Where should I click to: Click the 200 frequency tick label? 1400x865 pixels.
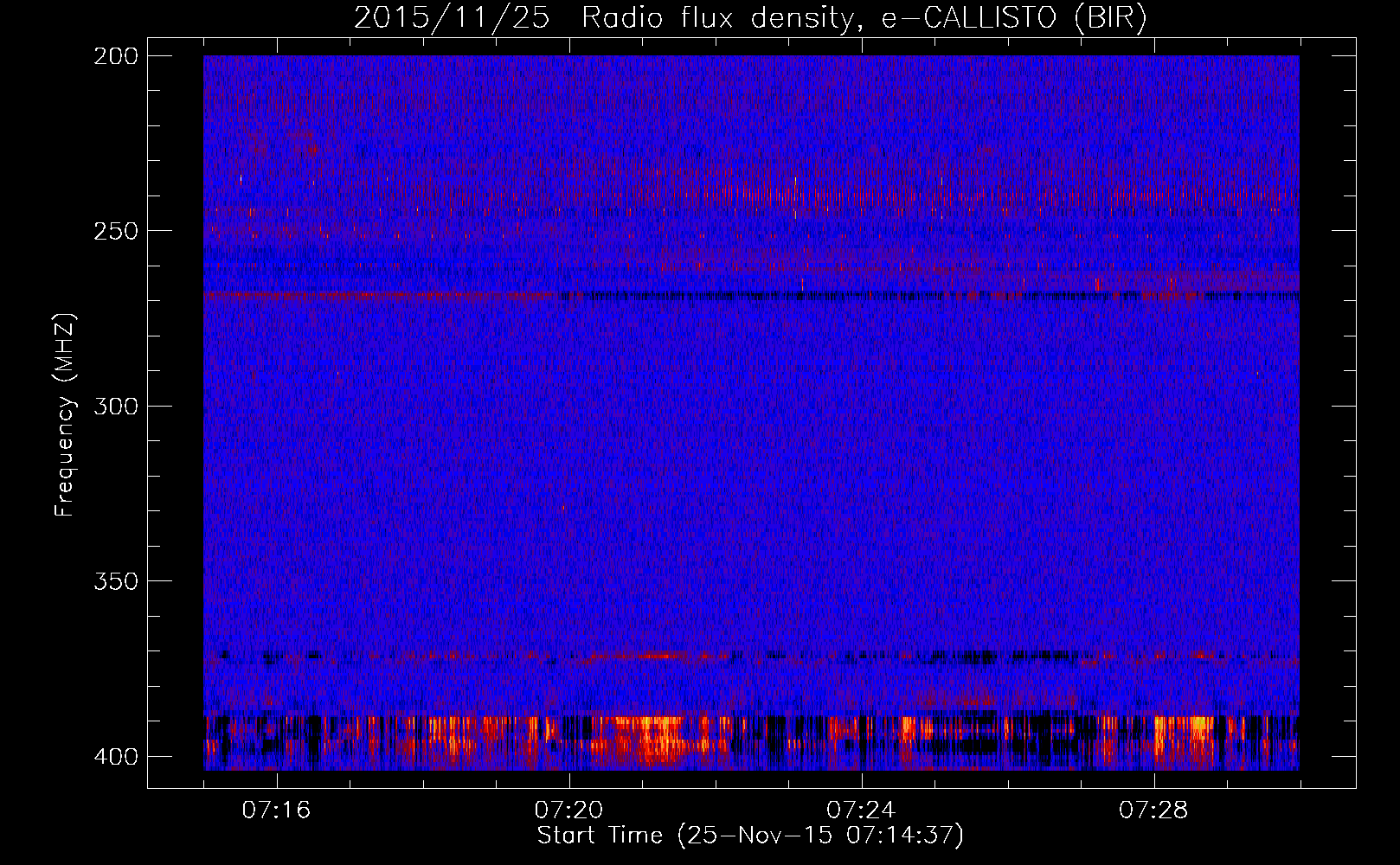pyautogui.click(x=115, y=56)
